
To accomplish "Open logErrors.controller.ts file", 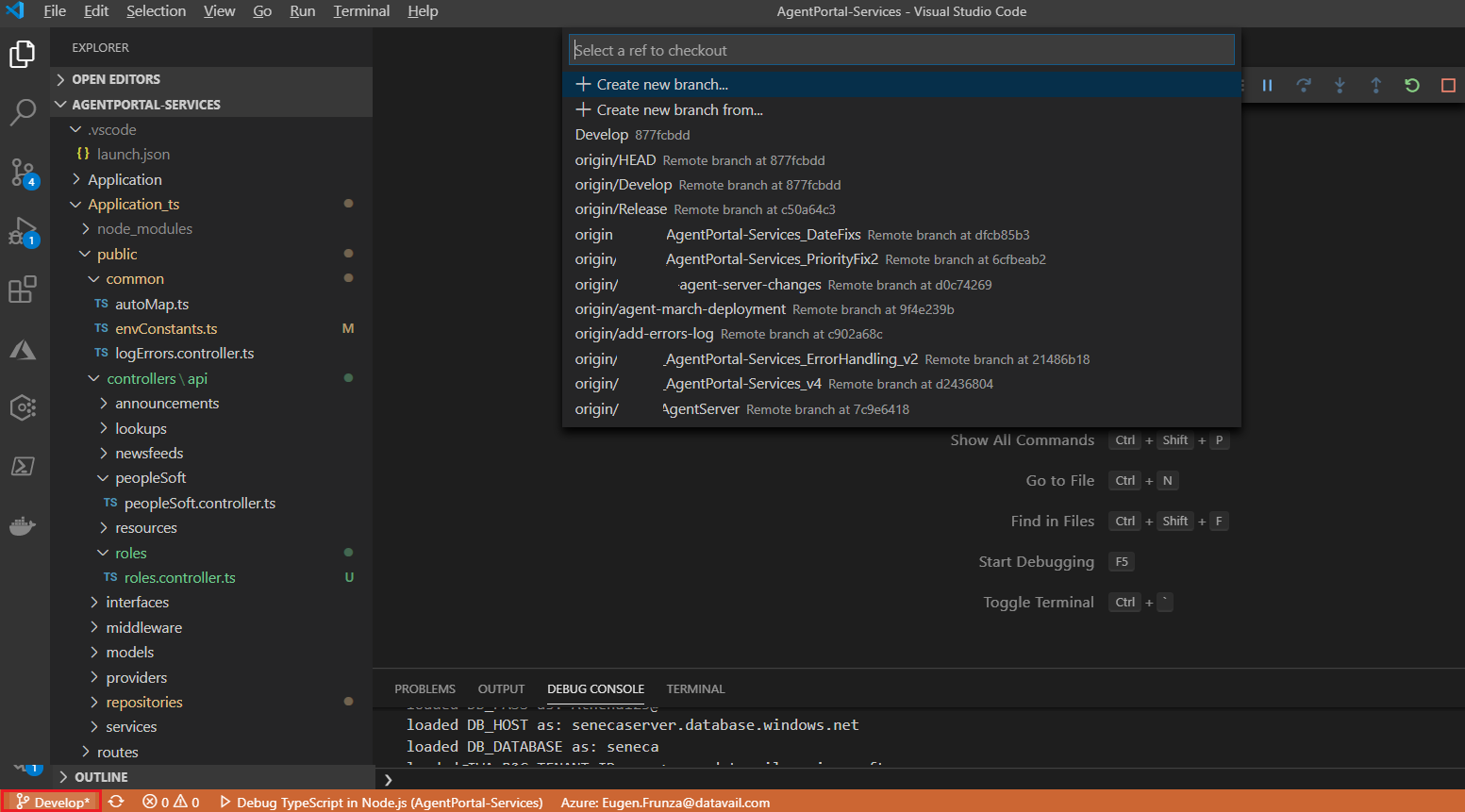I will click(x=211, y=353).
